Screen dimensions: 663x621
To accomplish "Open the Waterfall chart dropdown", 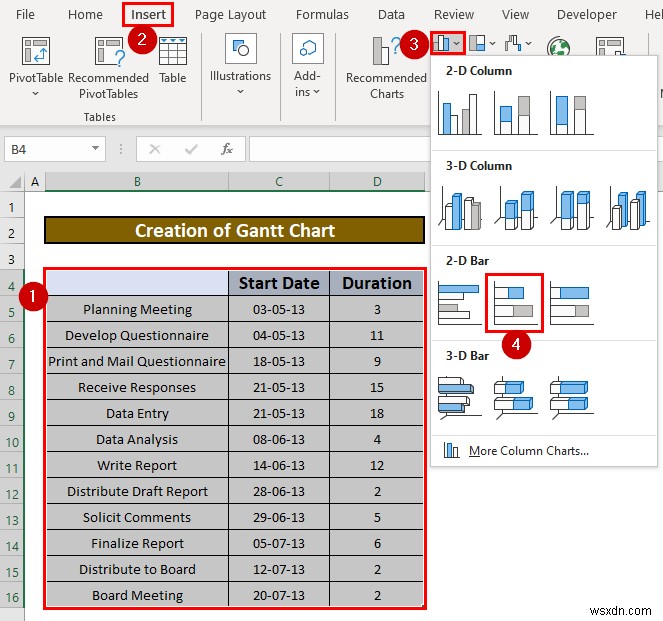I will coord(518,43).
